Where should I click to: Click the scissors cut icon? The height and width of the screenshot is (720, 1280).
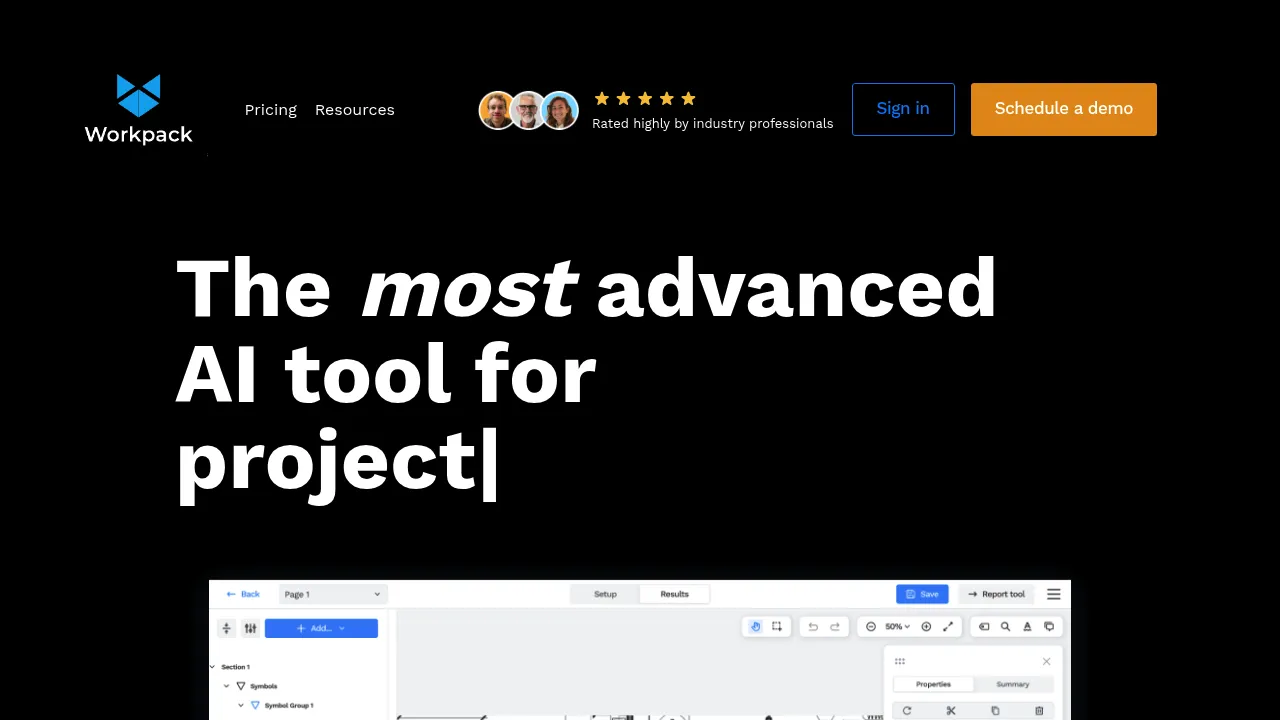[x=951, y=710]
